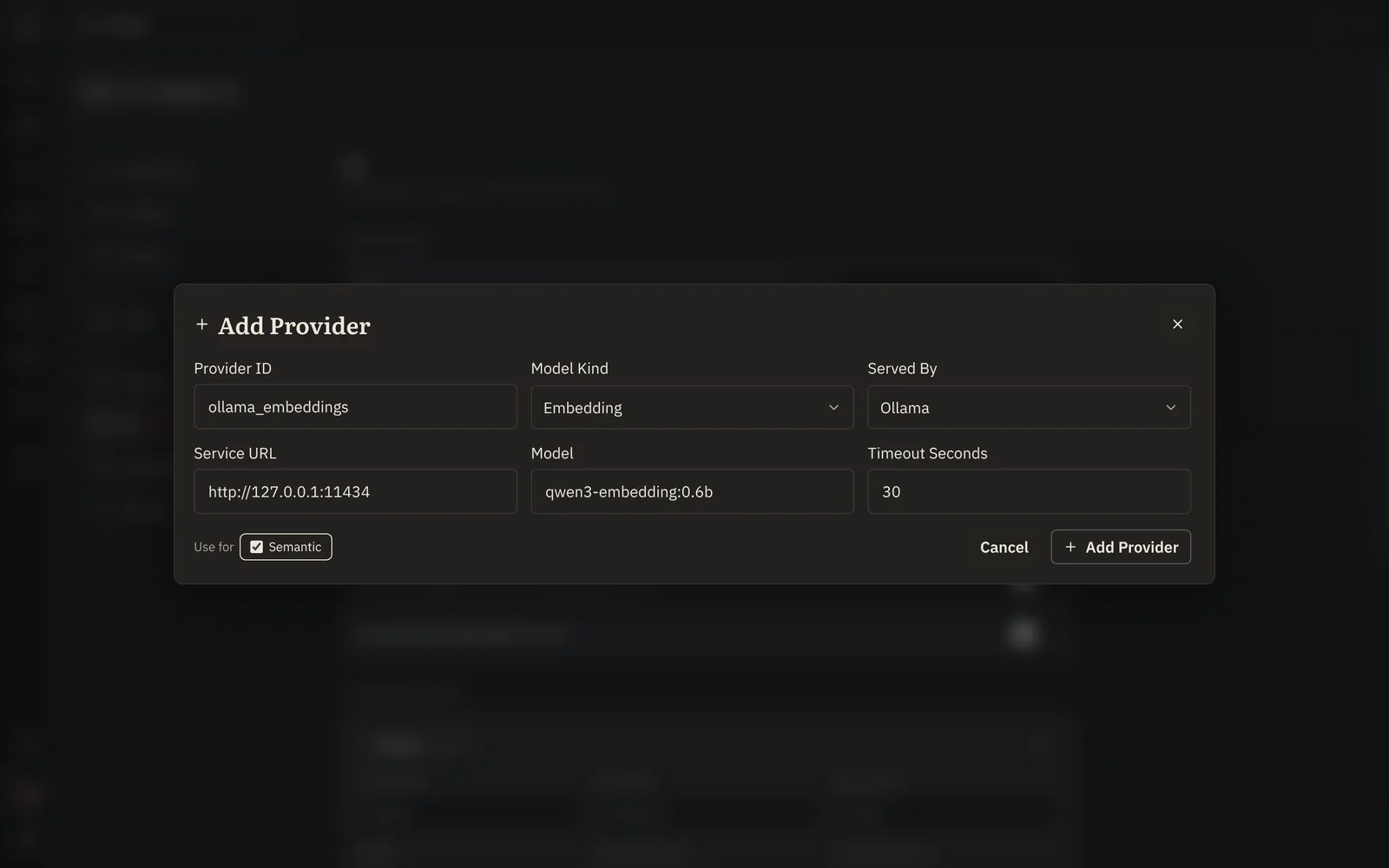Cancel adding the provider
Viewport: 1389px width, 868px height.
1004,547
